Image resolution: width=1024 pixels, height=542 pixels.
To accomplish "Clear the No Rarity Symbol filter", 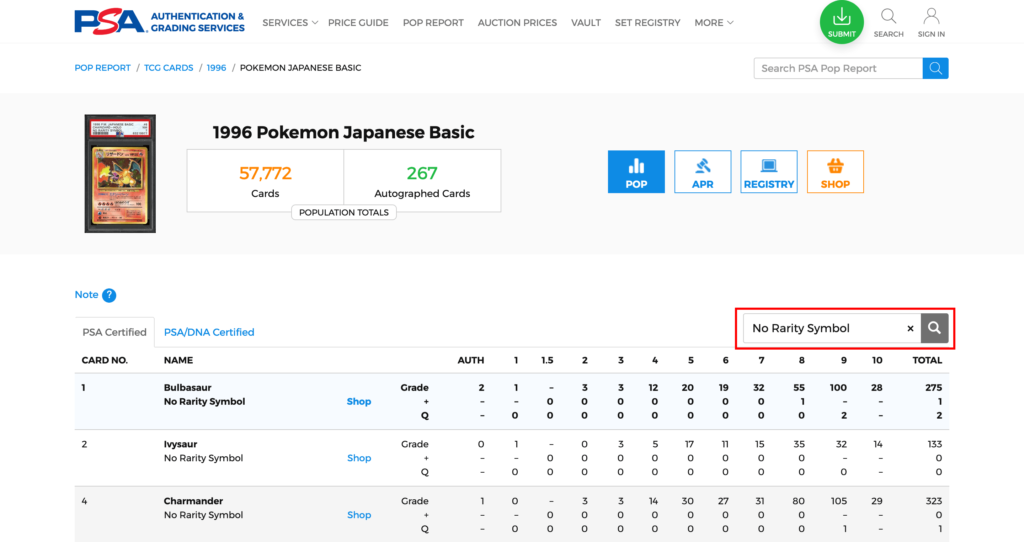I will click(x=910, y=328).
